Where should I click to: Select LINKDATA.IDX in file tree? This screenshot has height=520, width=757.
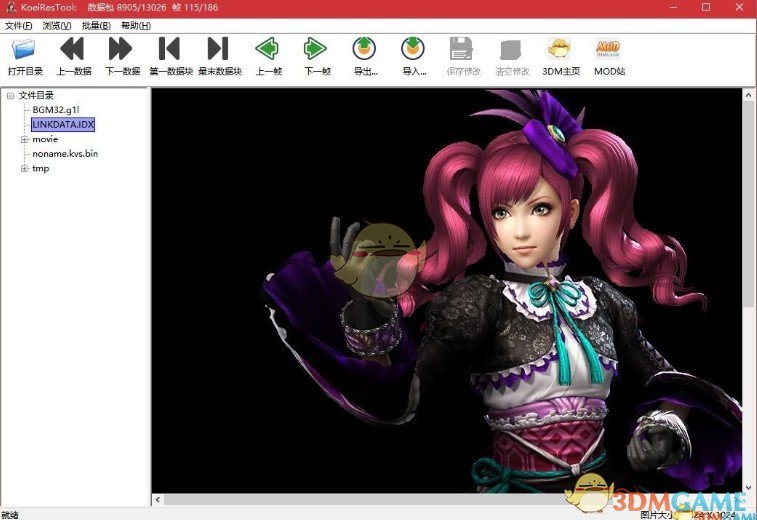click(63, 125)
